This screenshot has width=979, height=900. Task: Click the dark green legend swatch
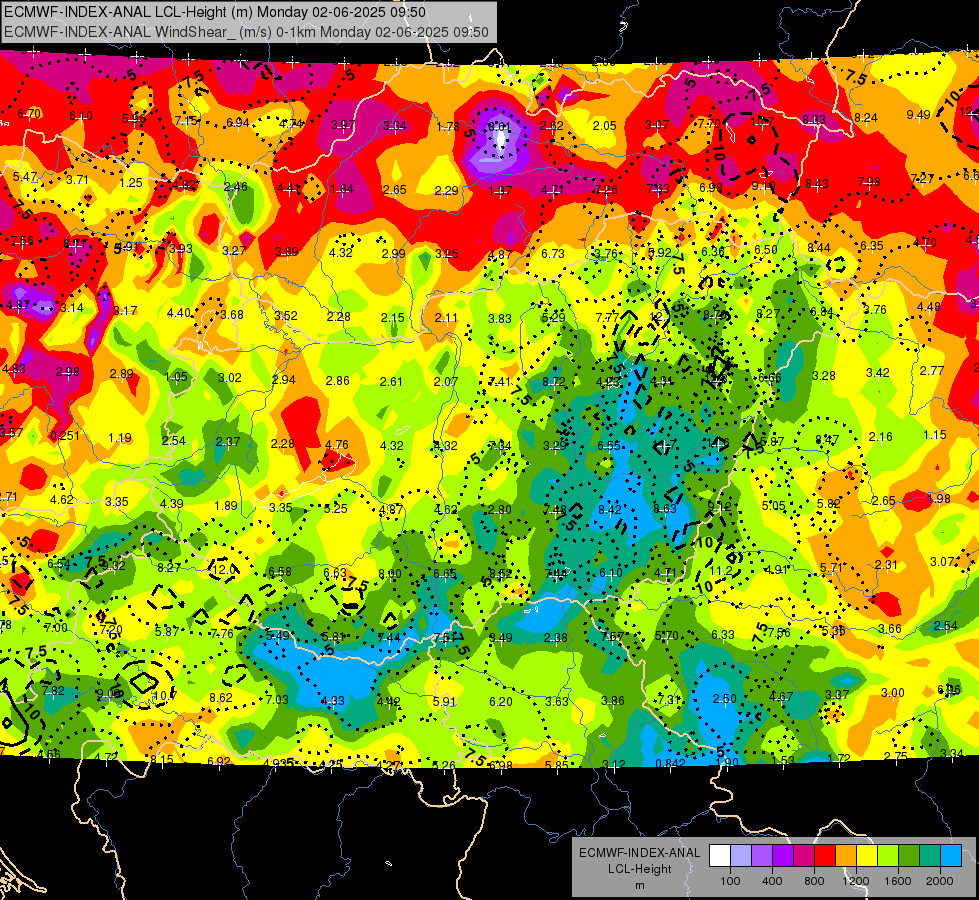pyautogui.click(x=908, y=856)
